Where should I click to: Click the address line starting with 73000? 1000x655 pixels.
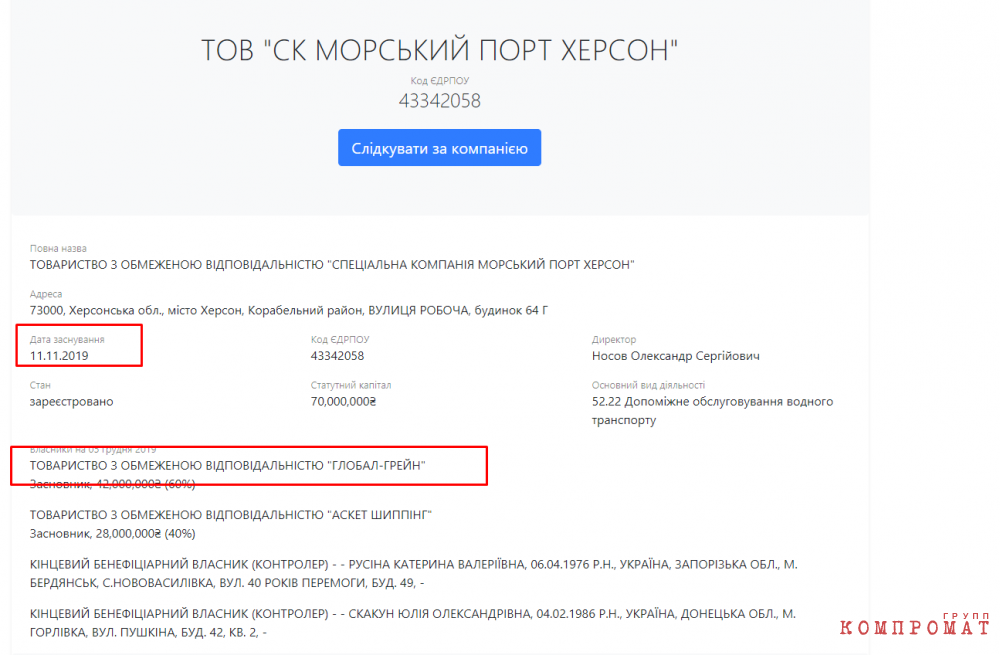[289, 311]
